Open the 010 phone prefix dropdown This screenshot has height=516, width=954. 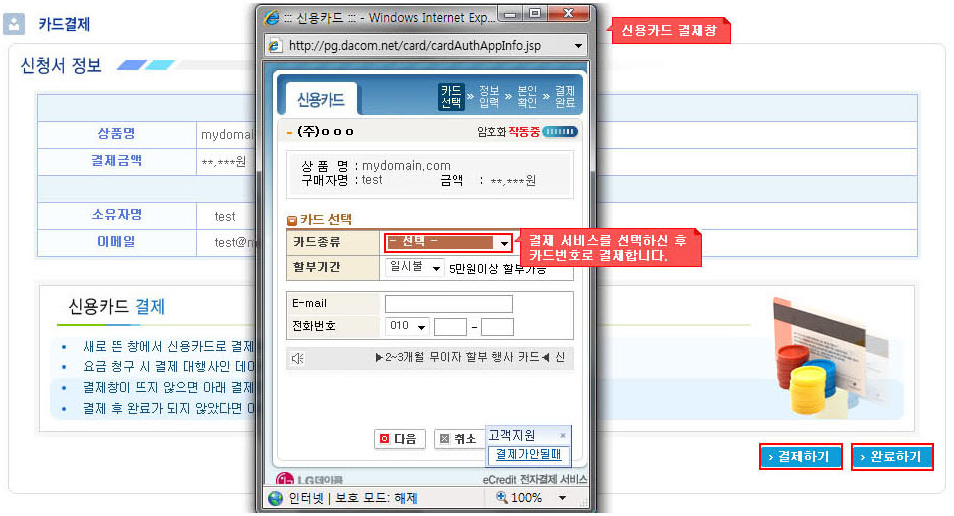(421, 327)
